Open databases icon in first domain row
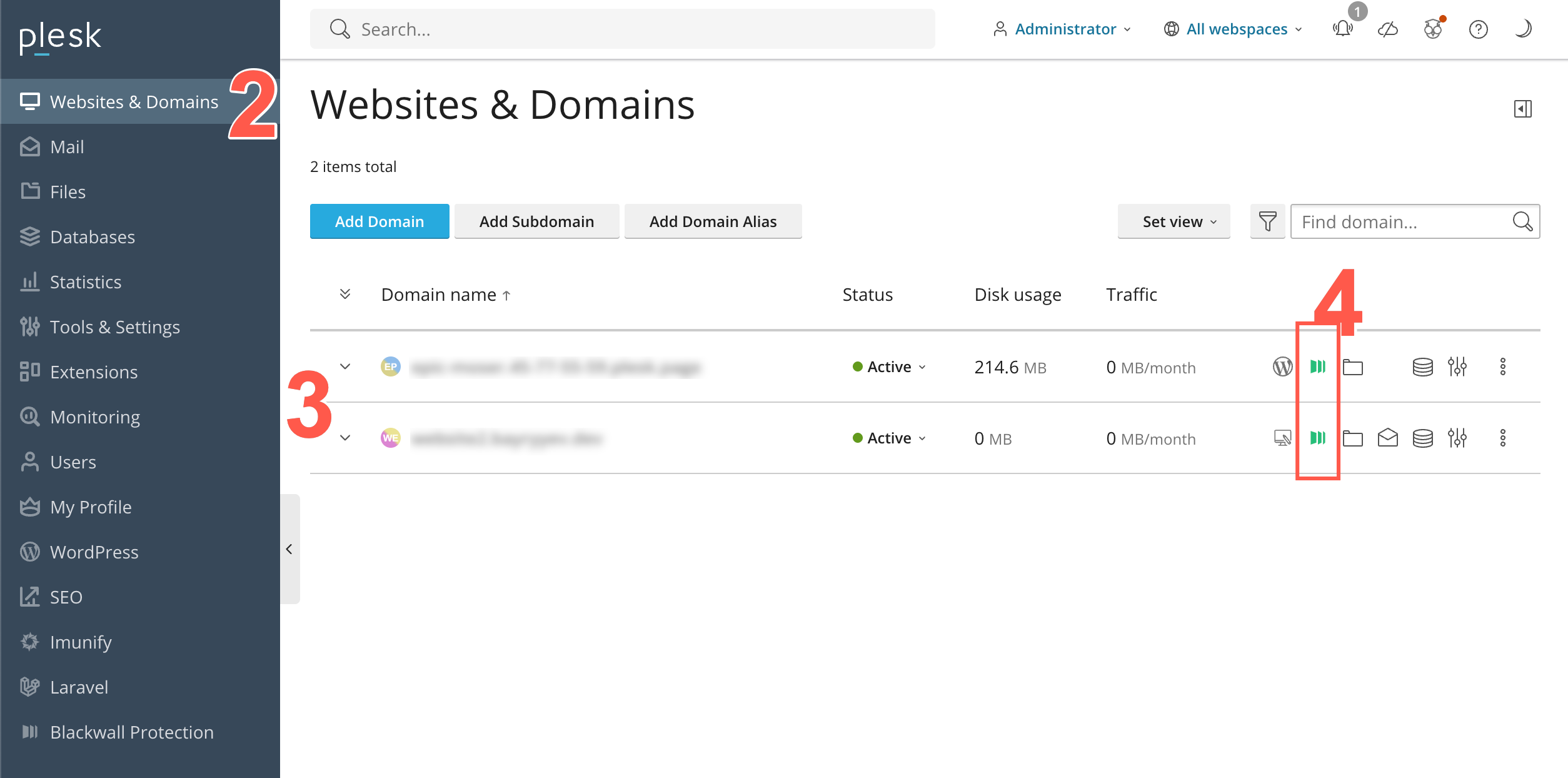Image resolution: width=1568 pixels, height=778 pixels. coord(1422,366)
